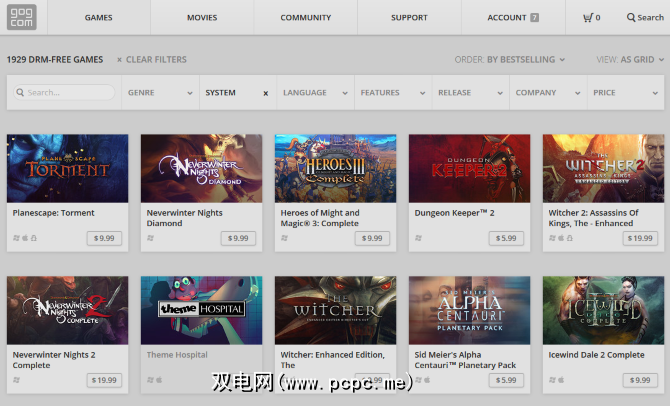670x406 pixels.
Task: Click the Dungeon Keeper 2 title text
Action: coord(454,213)
